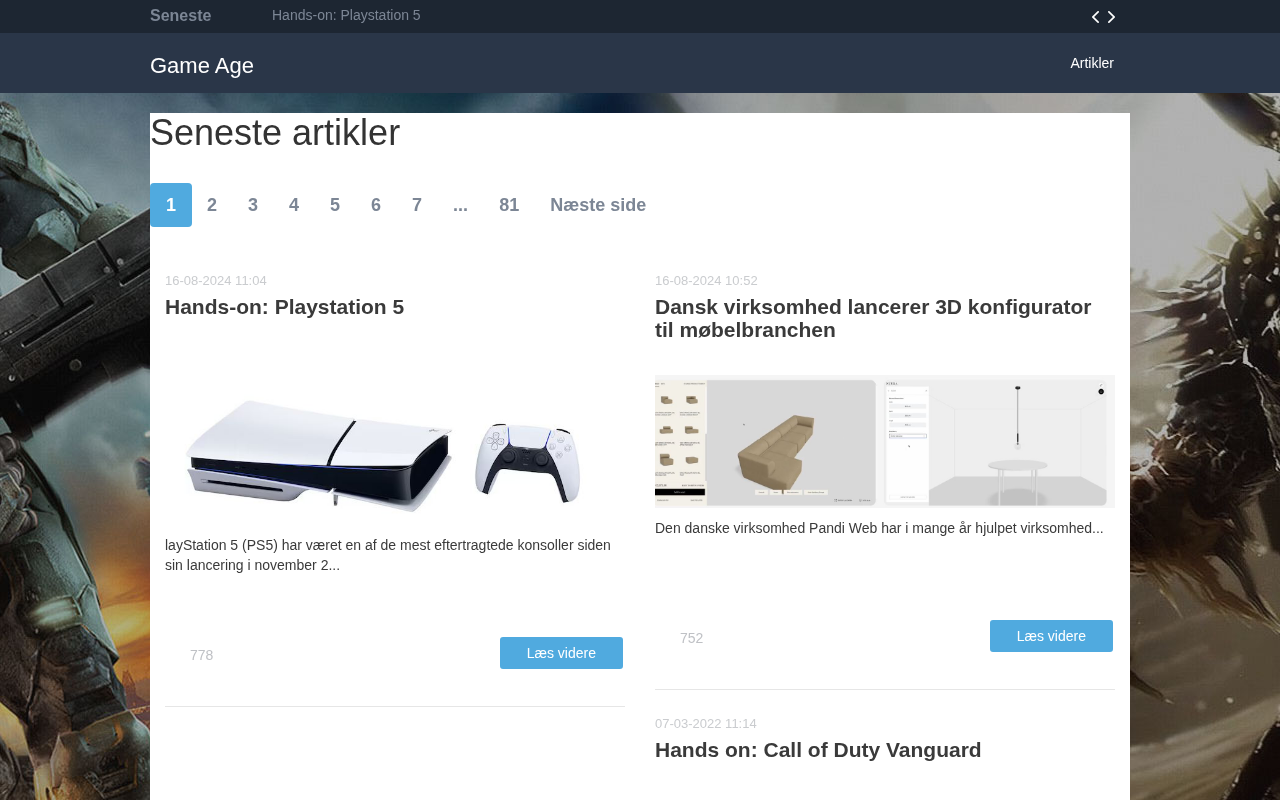Image resolution: width=1280 pixels, height=800 pixels.
Task: Click the previous news ticker arrow
Action: pyautogui.click(x=1095, y=17)
